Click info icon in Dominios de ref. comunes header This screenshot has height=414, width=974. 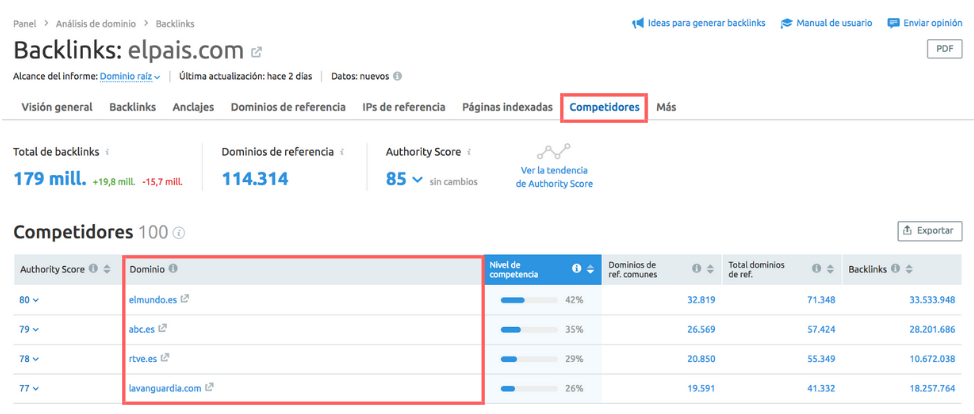(x=696, y=269)
